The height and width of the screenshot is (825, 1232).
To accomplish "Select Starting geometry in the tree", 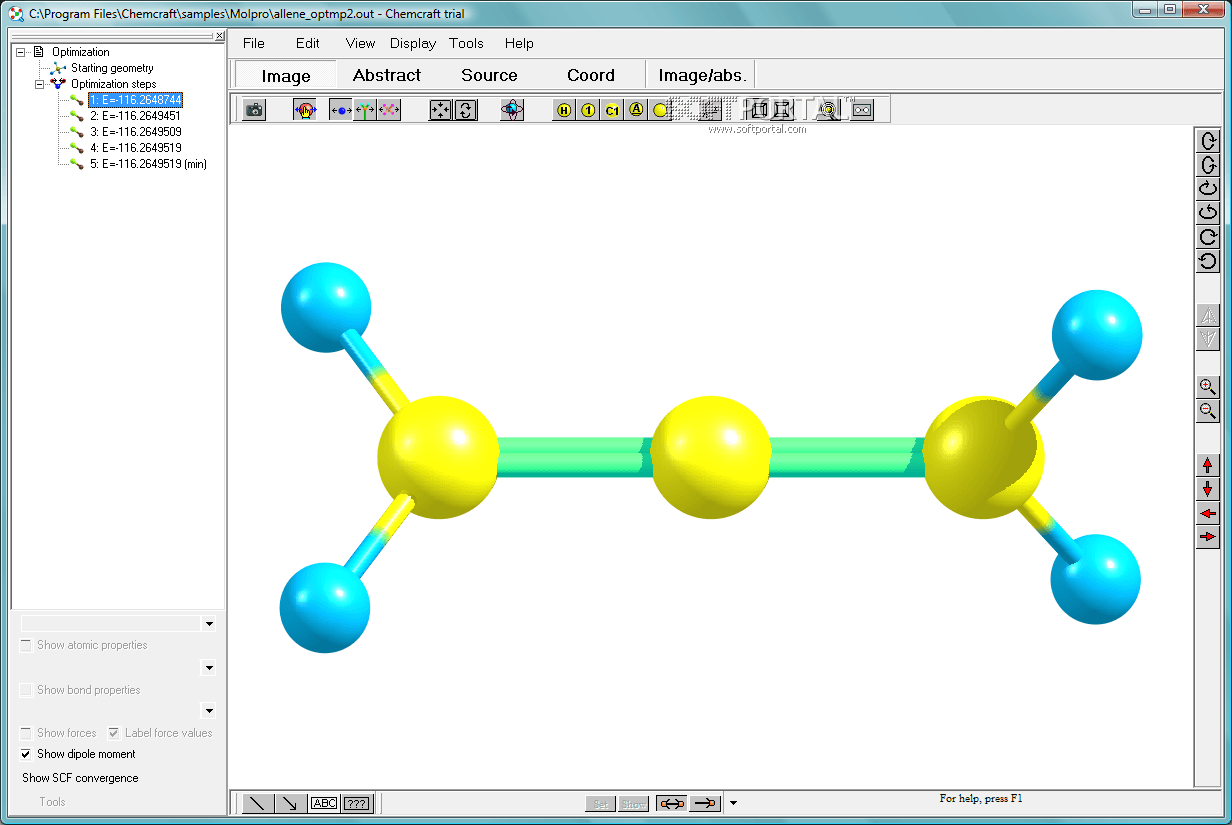I will (112, 68).
